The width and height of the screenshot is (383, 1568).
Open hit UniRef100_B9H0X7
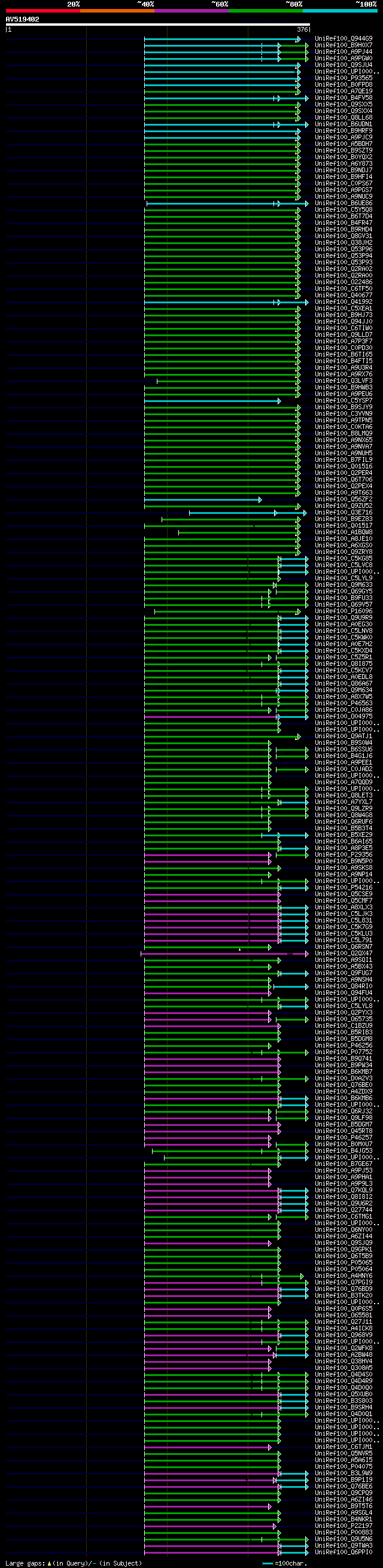pyautogui.click(x=344, y=45)
